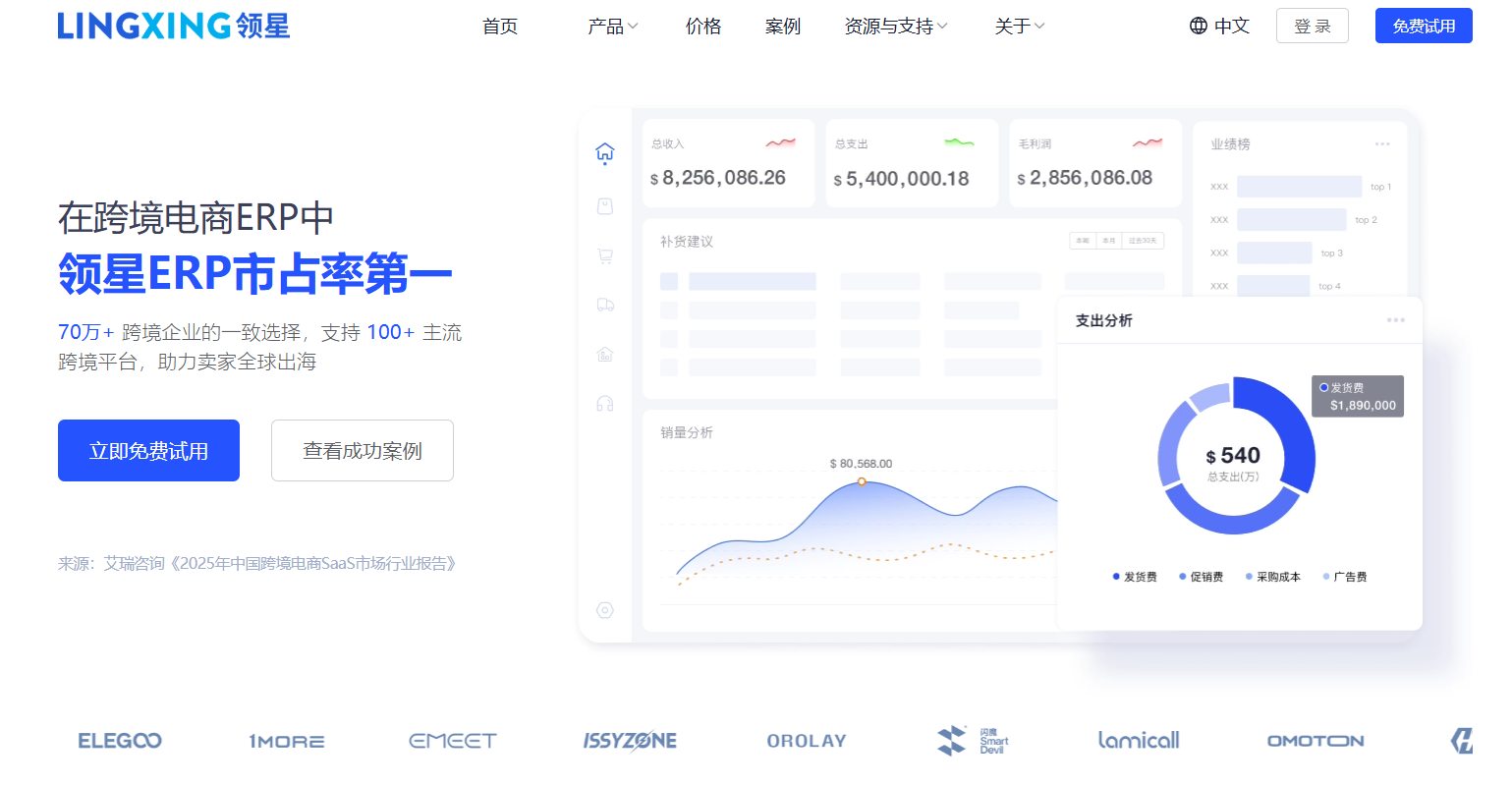Image resolution: width=1512 pixels, height=786 pixels.
Task: Click the 总支出 green trend icon
Action: click(960, 143)
